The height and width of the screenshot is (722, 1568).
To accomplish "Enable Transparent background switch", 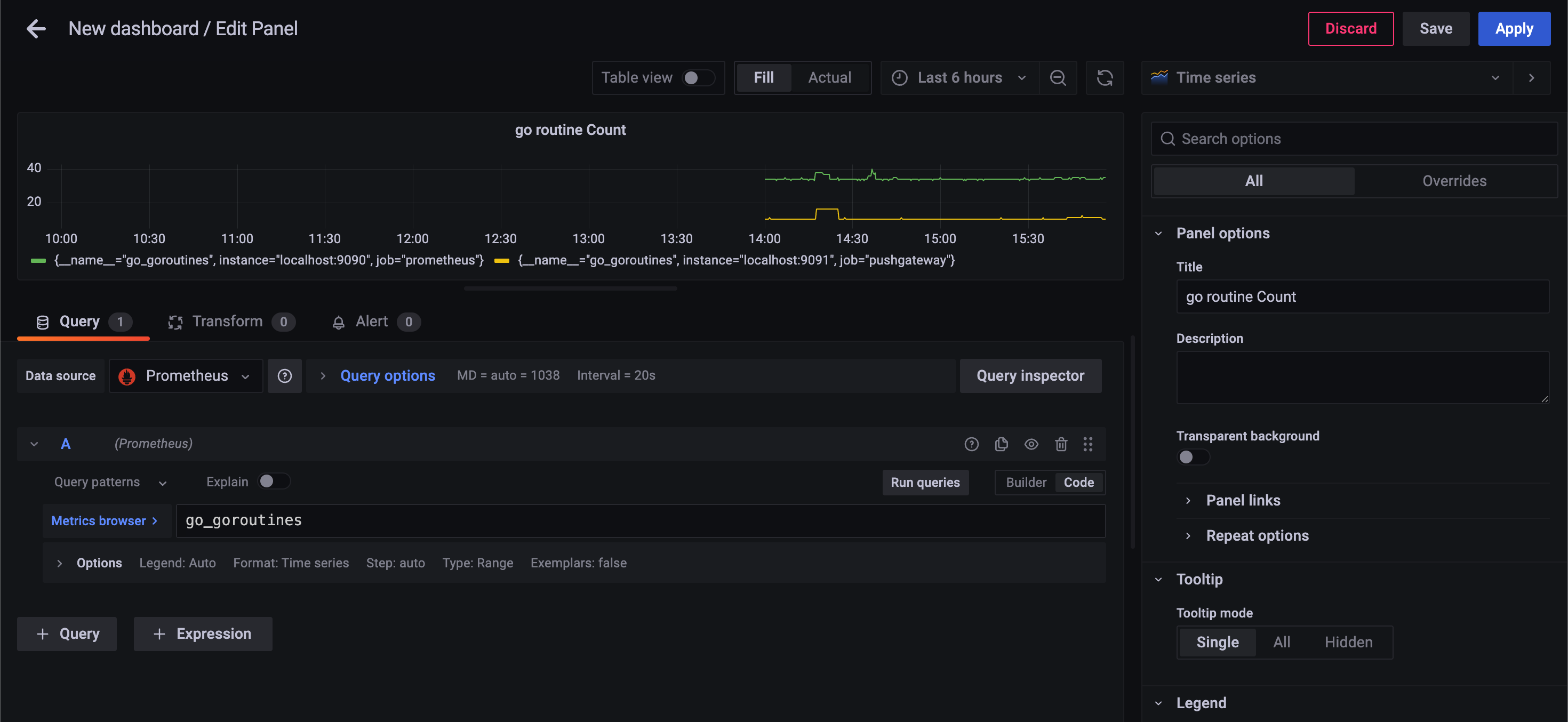I will (1193, 456).
